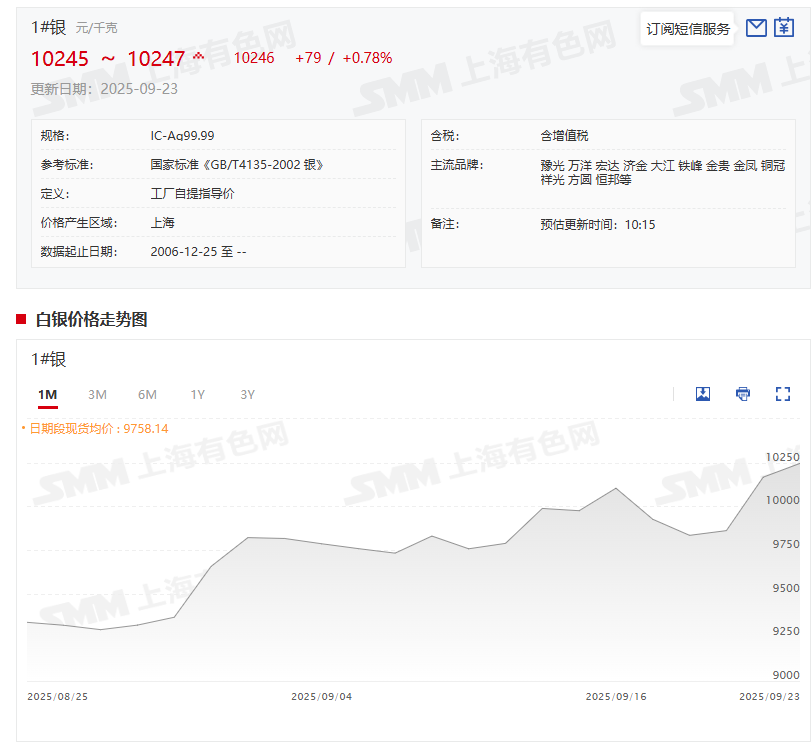Screen dimensions: 811x745
Task: Switch chart to the 3M range
Action: [97, 395]
